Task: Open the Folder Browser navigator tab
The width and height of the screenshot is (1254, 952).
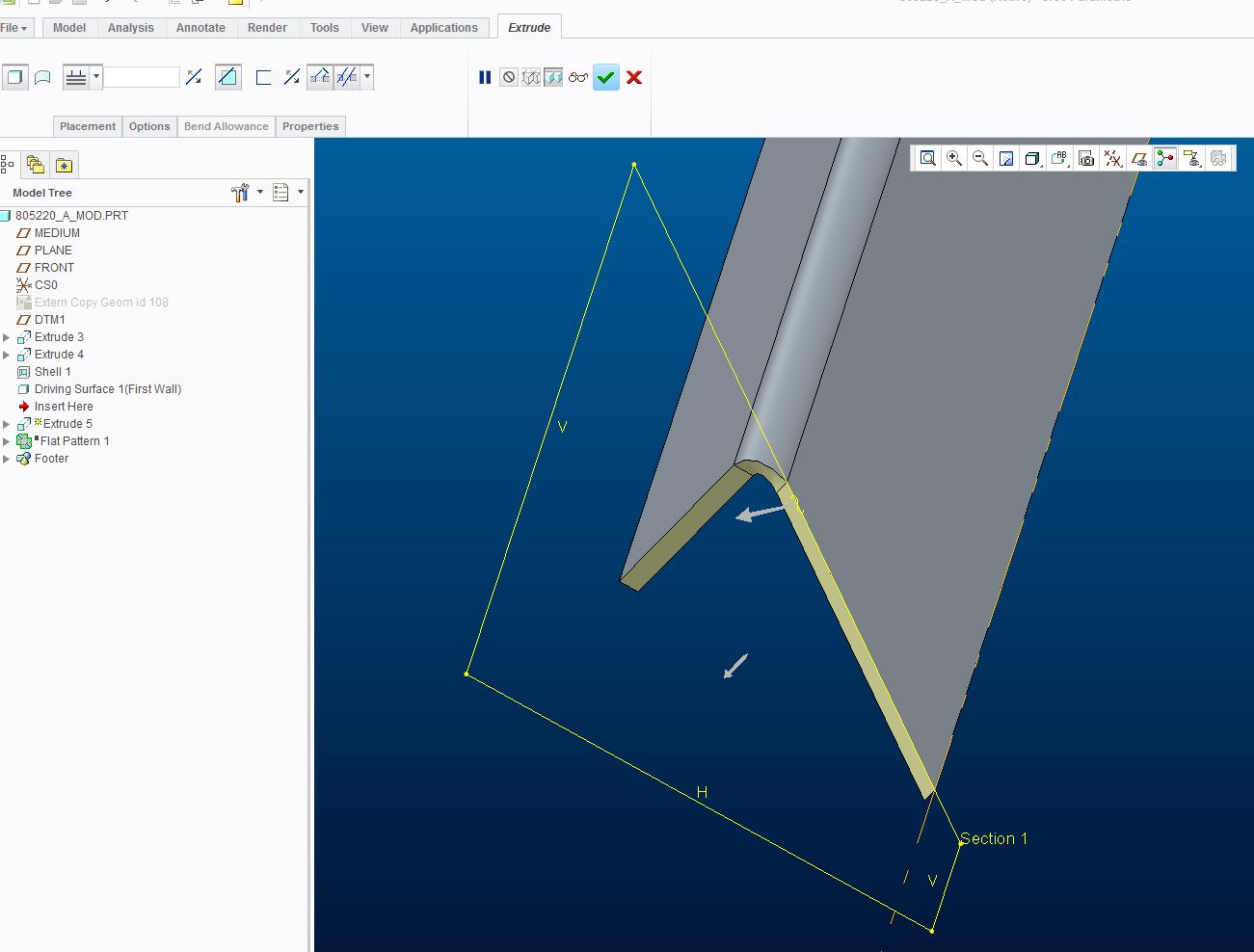Action: click(36, 165)
